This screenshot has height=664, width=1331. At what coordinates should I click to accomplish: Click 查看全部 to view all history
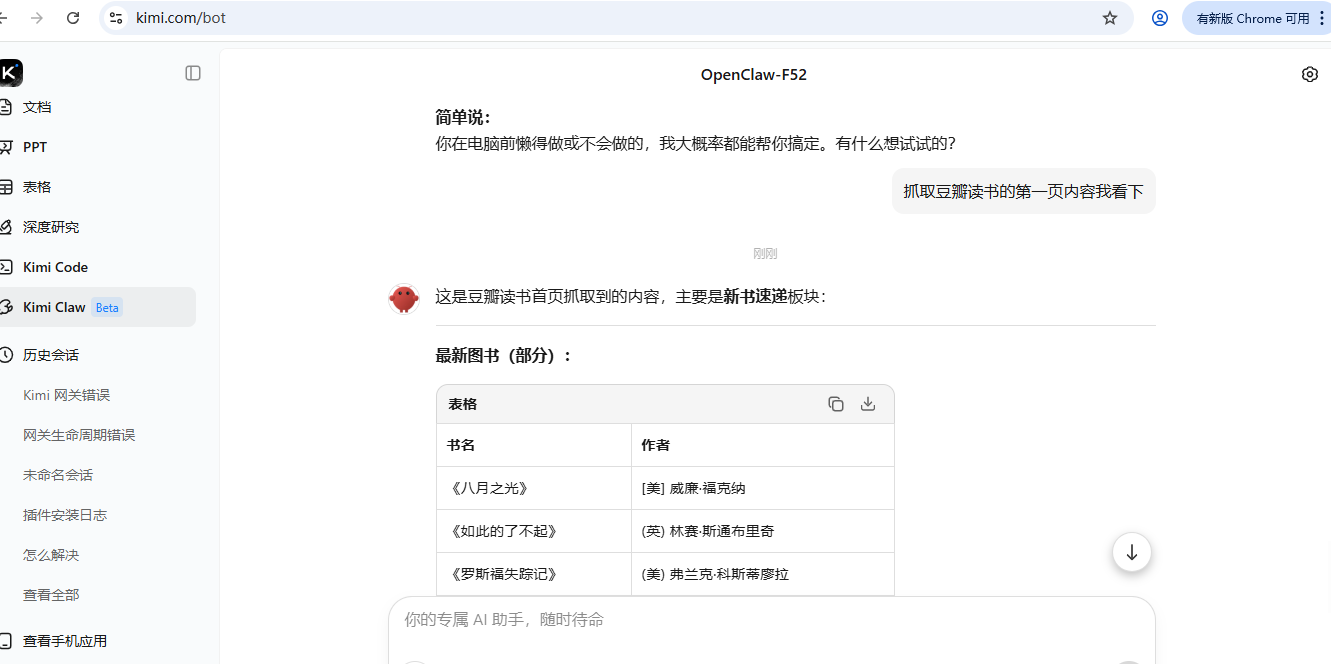pyautogui.click(x=51, y=595)
